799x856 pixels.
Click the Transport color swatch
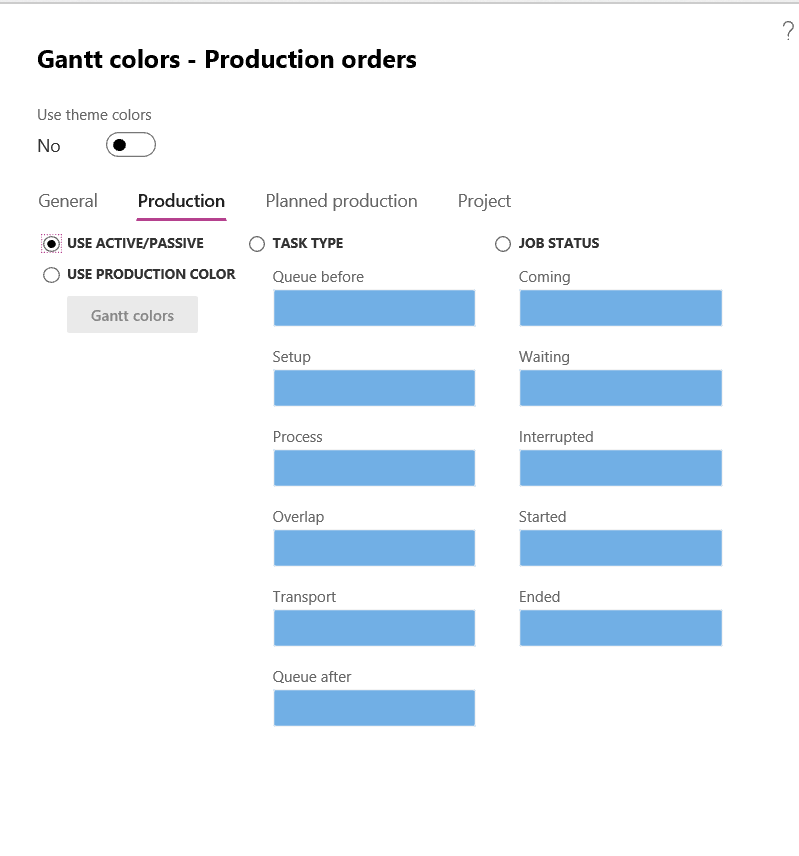374,628
